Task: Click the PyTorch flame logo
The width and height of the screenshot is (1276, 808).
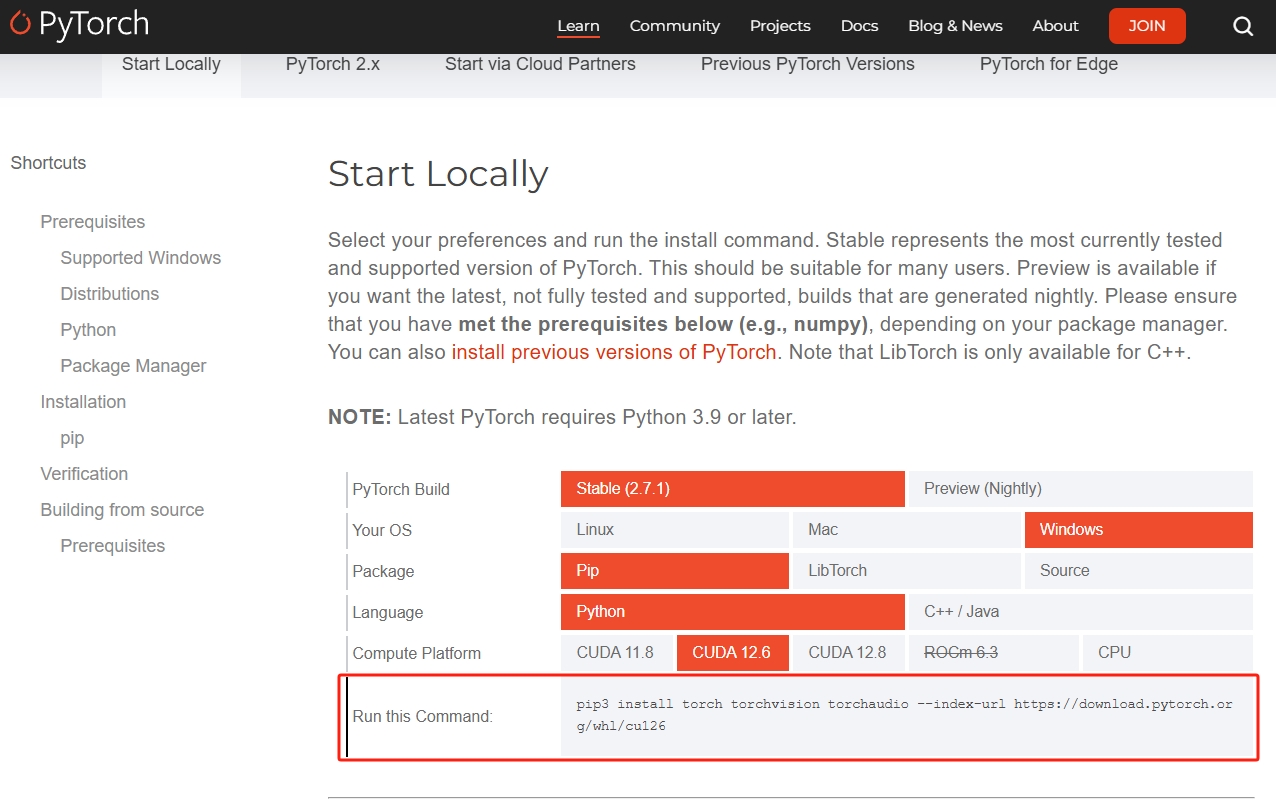Action: 20,24
